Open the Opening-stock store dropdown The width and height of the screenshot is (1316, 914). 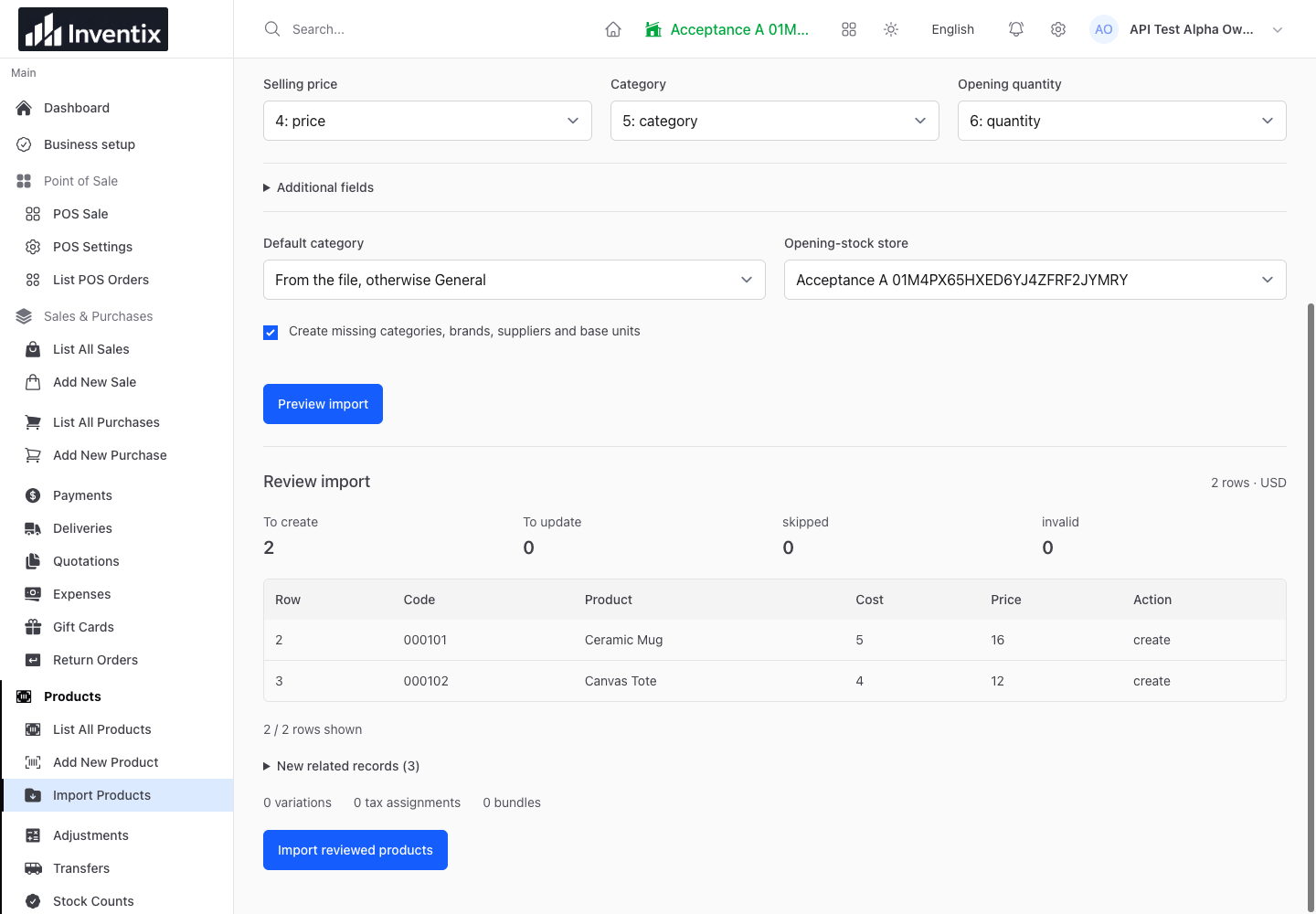(x=1035, y=280)
